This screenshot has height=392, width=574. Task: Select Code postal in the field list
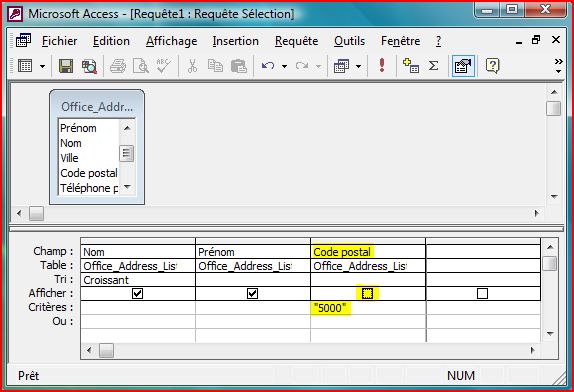point(89,173)
